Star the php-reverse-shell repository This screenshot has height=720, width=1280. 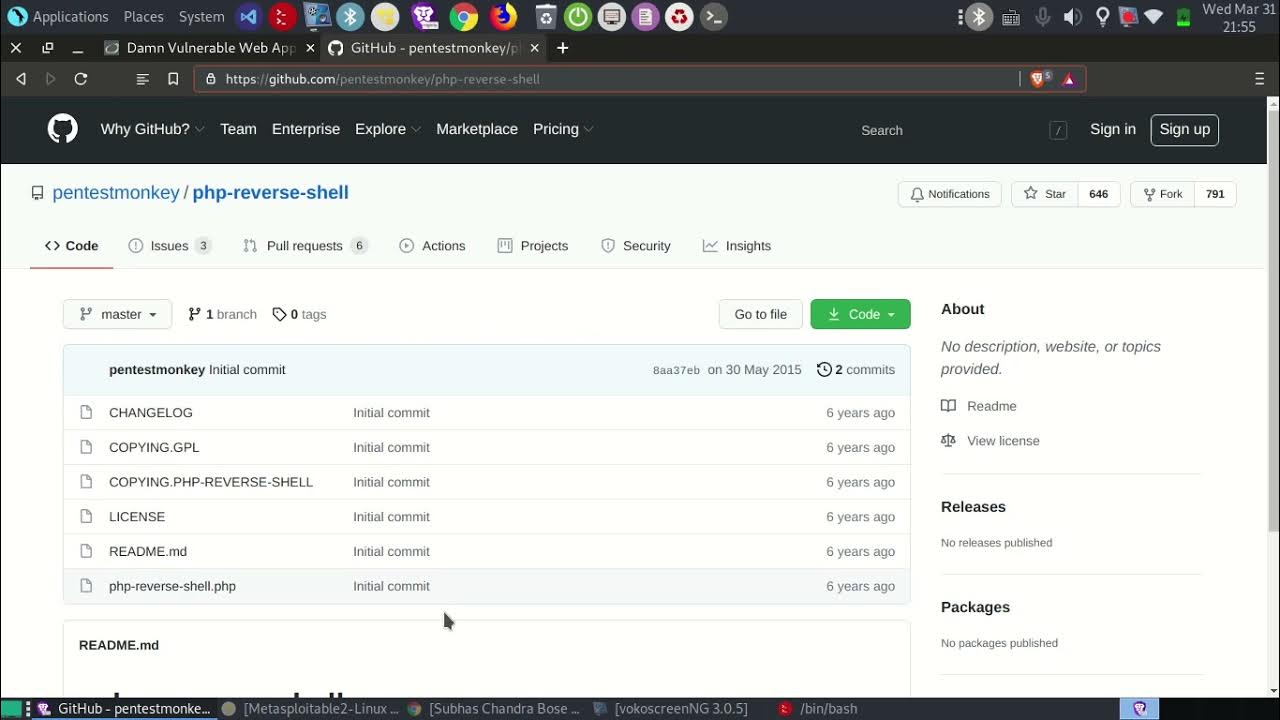click(x=1045, y=194)
